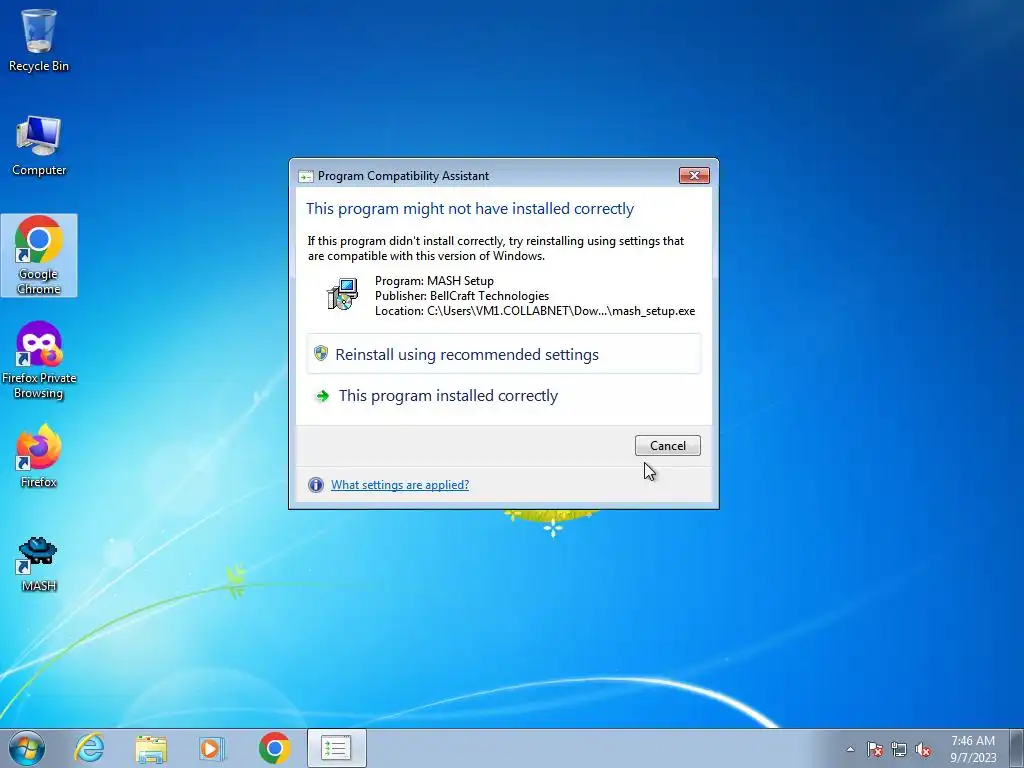Choose Reinstall using recommended settings
Screen dimensions: 1024x768
click(x=504, y=354)
